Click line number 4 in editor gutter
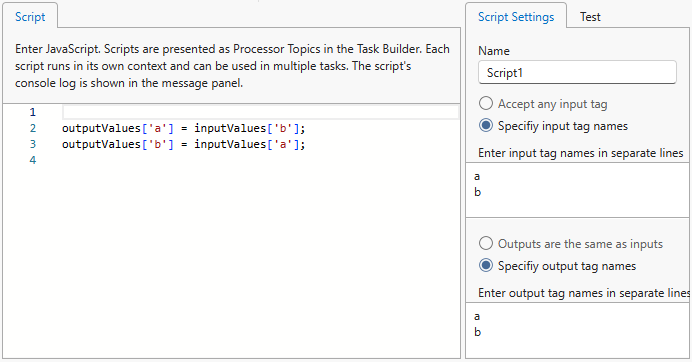Image resolution: width=692 pixels, height=362 pixels. pyautogui.click(x=33, y=160)
